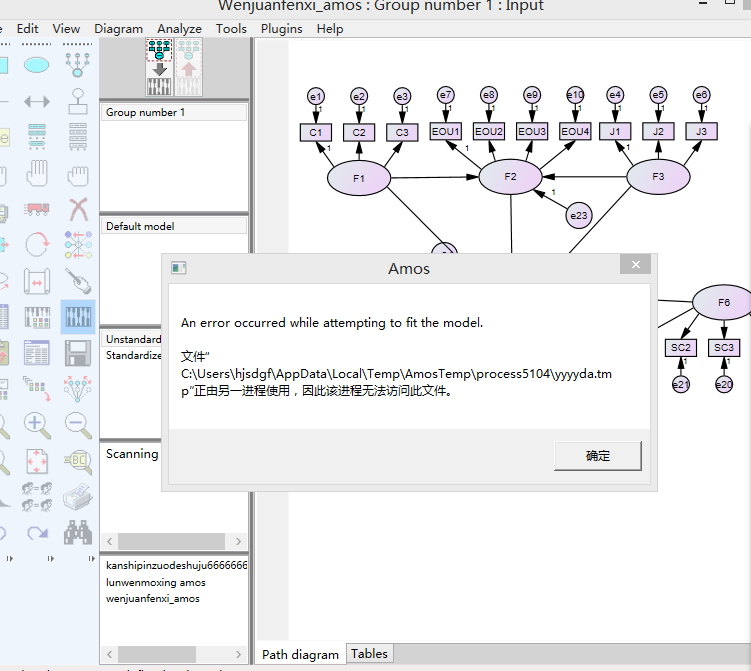
Task: Close the Amos error dialog
Action: coord(636,264)
